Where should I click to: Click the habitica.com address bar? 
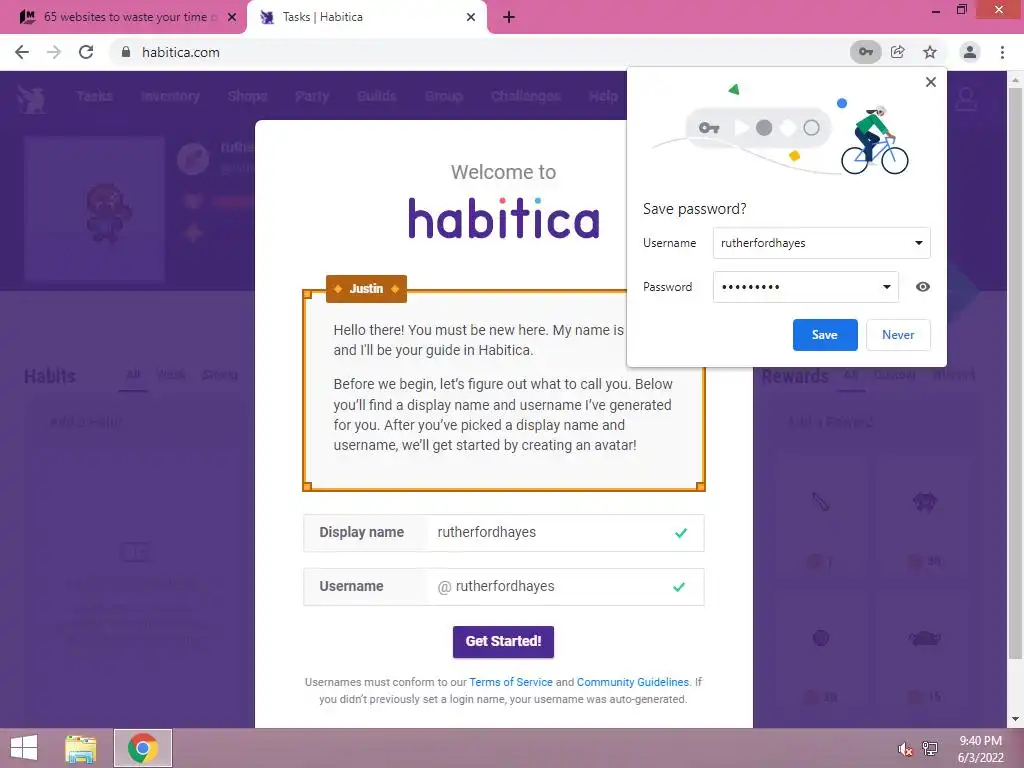tap(480, 52)
